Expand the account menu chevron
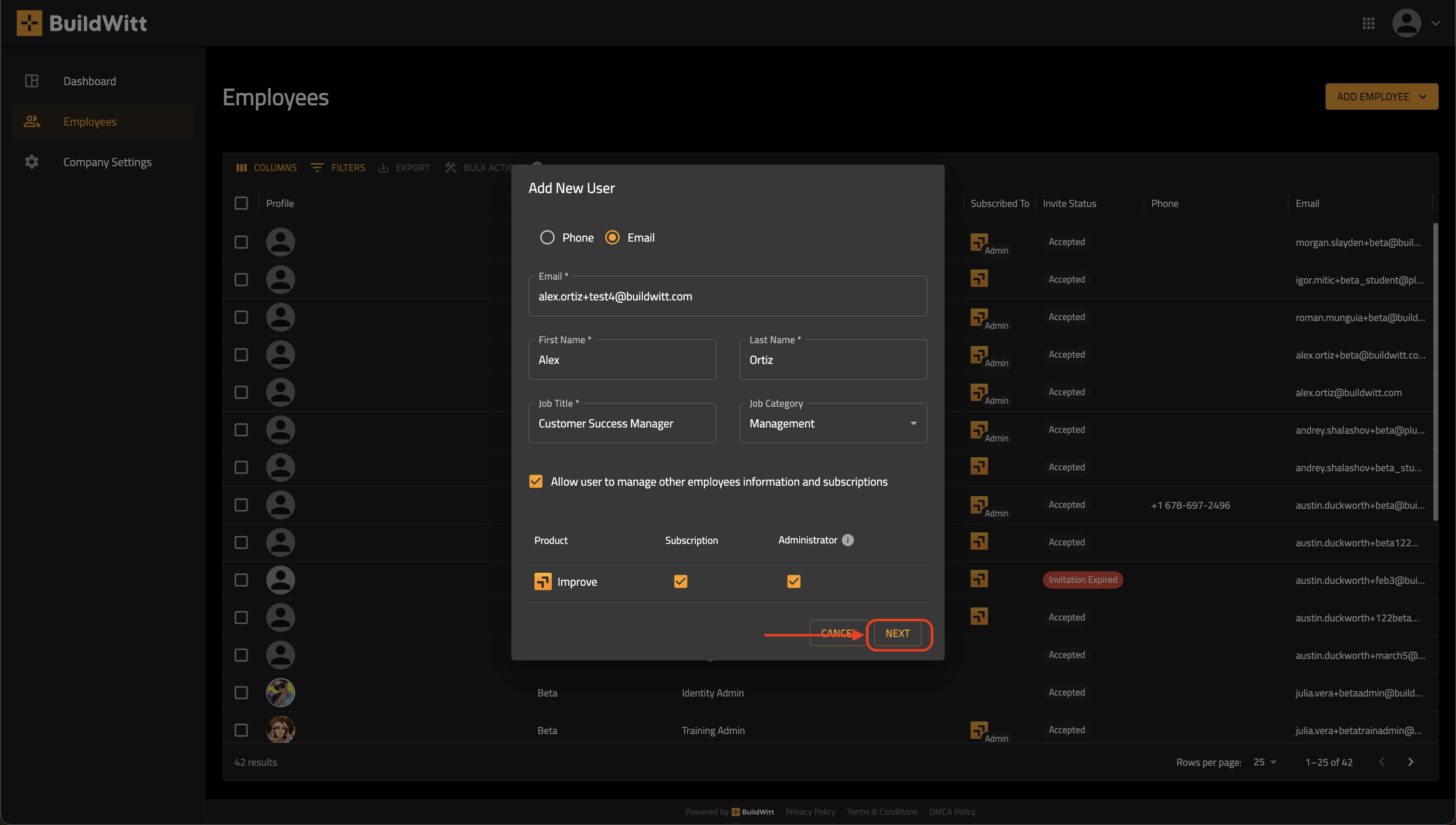 pos(1436,23)
